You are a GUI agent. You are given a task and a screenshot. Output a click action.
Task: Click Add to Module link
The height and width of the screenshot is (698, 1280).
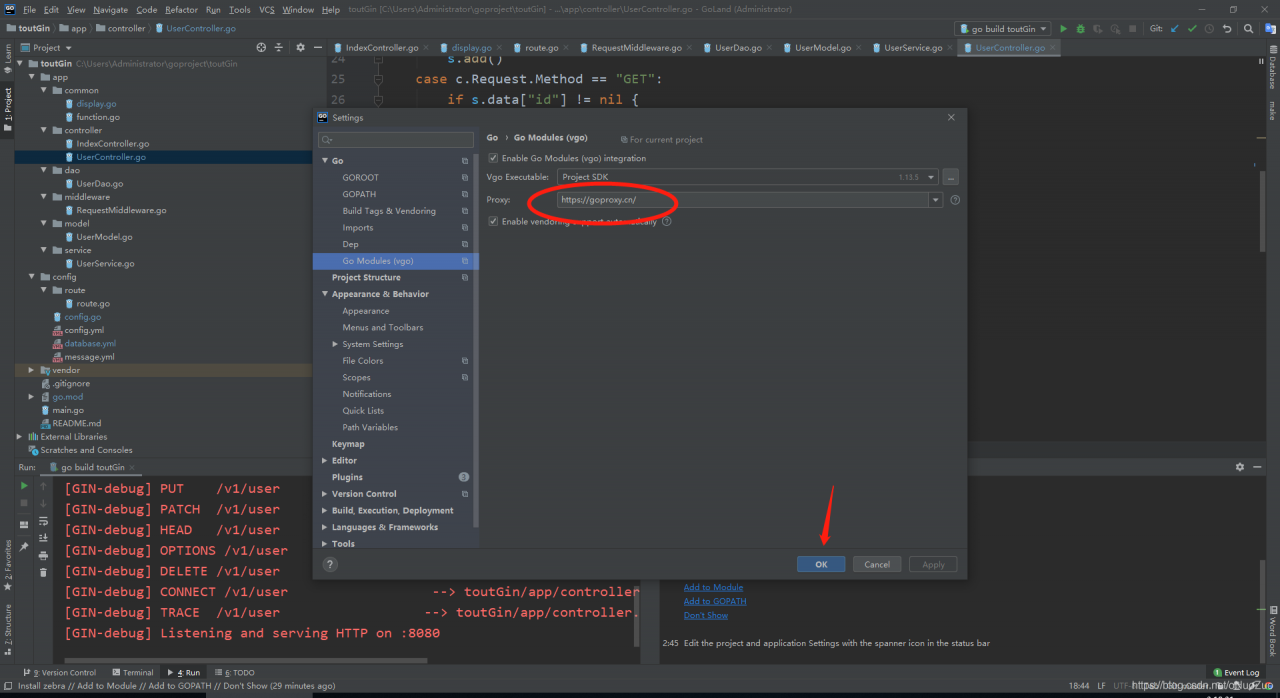[713, 587]
